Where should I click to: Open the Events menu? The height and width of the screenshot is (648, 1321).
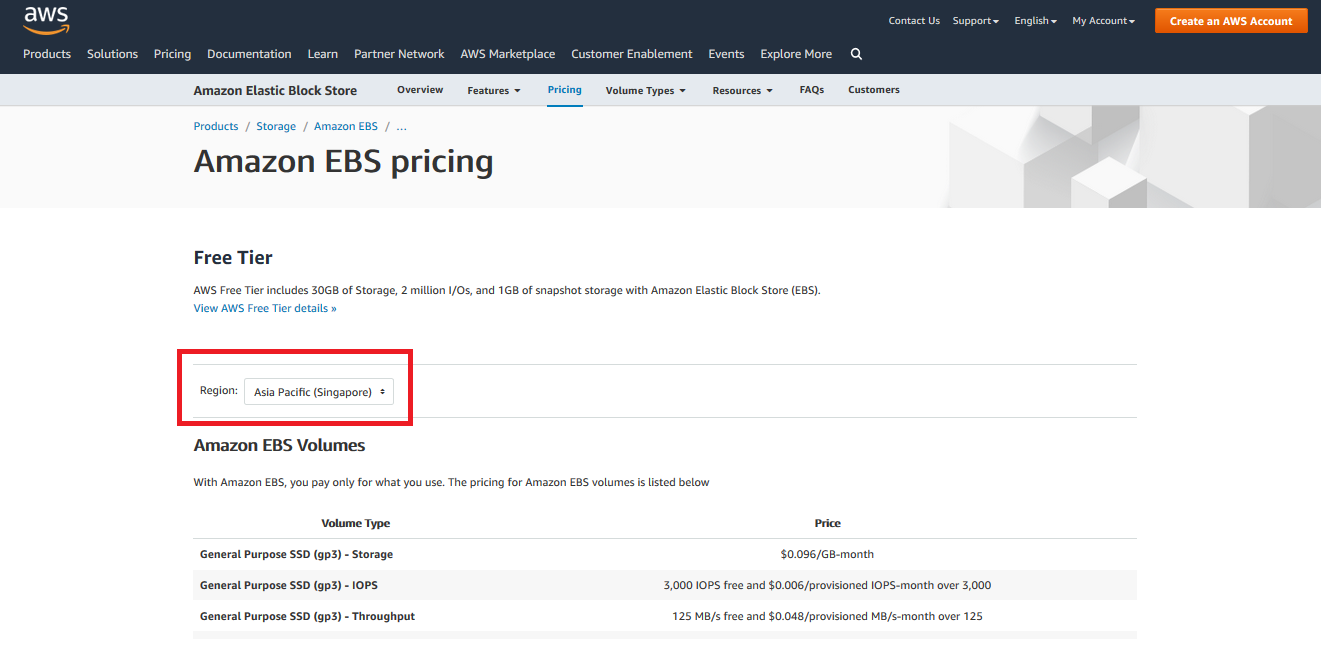click(726, 54)
